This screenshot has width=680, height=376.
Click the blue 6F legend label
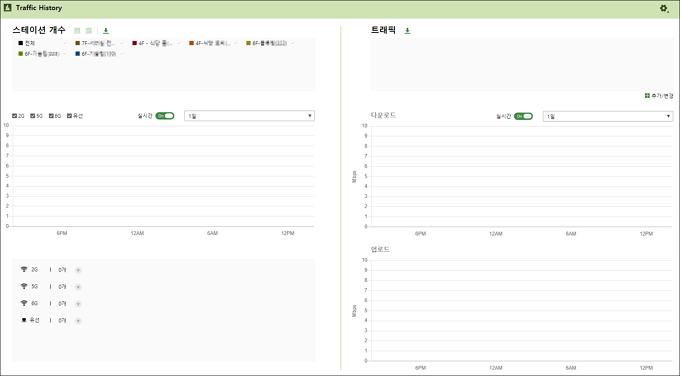tap(98, 54)
